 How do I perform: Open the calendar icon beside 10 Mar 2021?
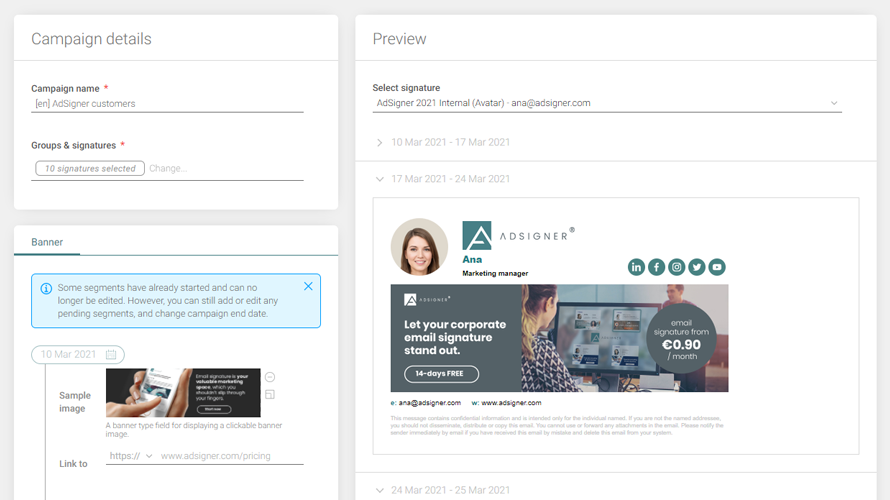[x=111, y=354]
